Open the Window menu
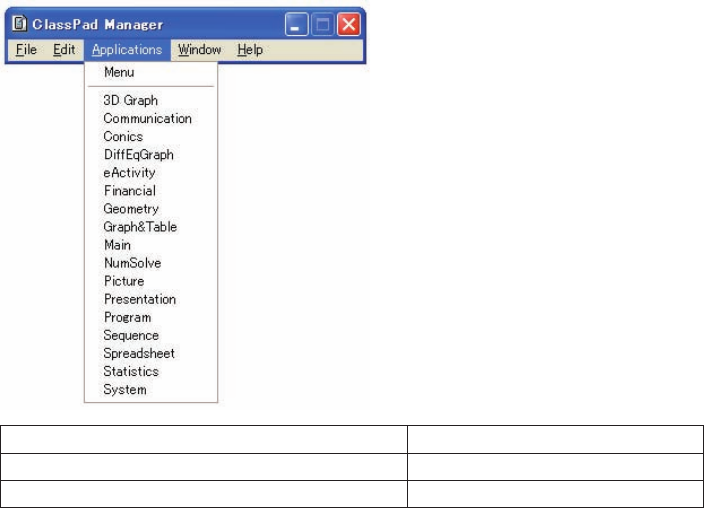Screen dimensions: 704x508 (199, 49)
